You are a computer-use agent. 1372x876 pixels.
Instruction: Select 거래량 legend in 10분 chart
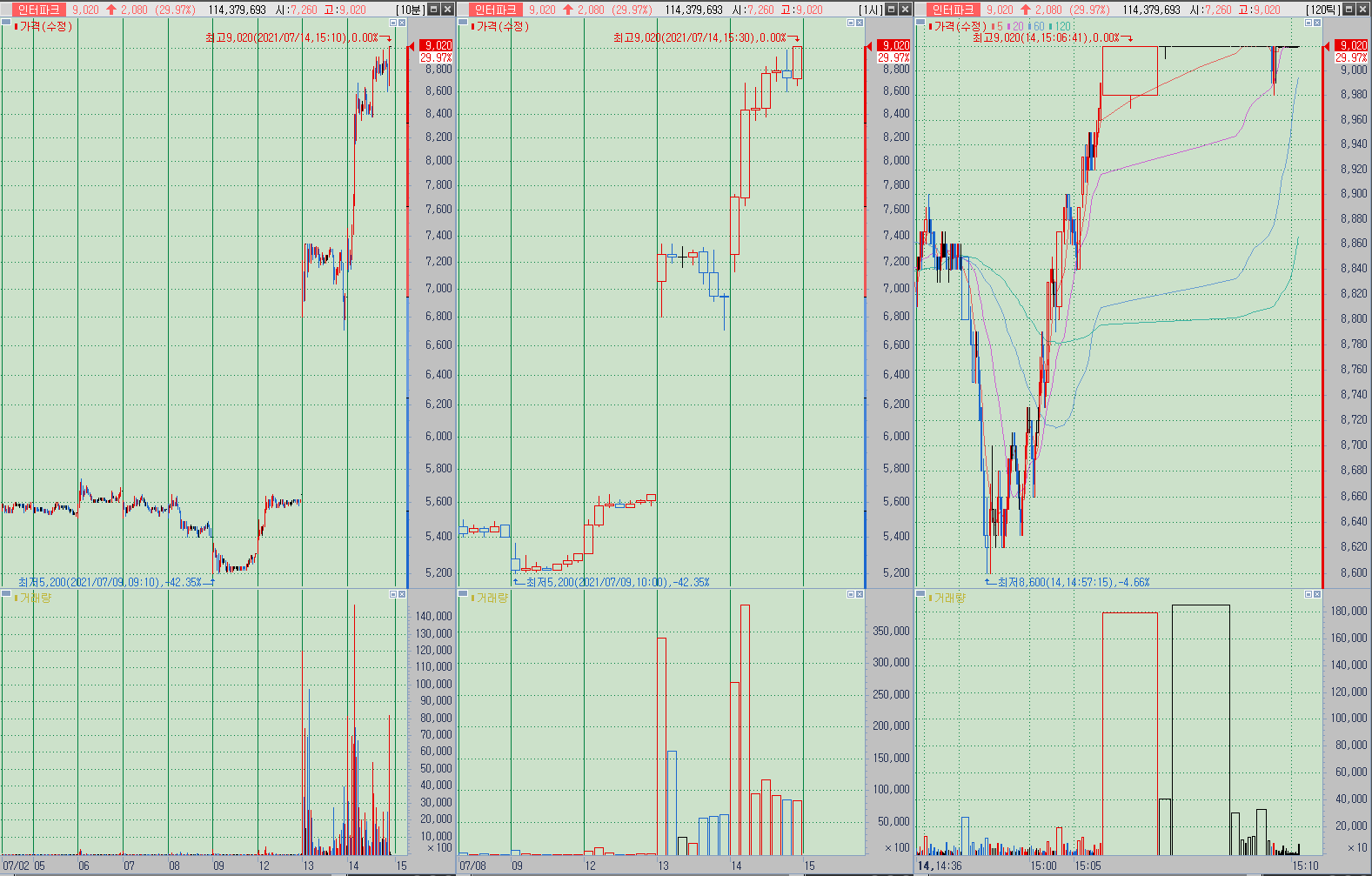point(34,598)
